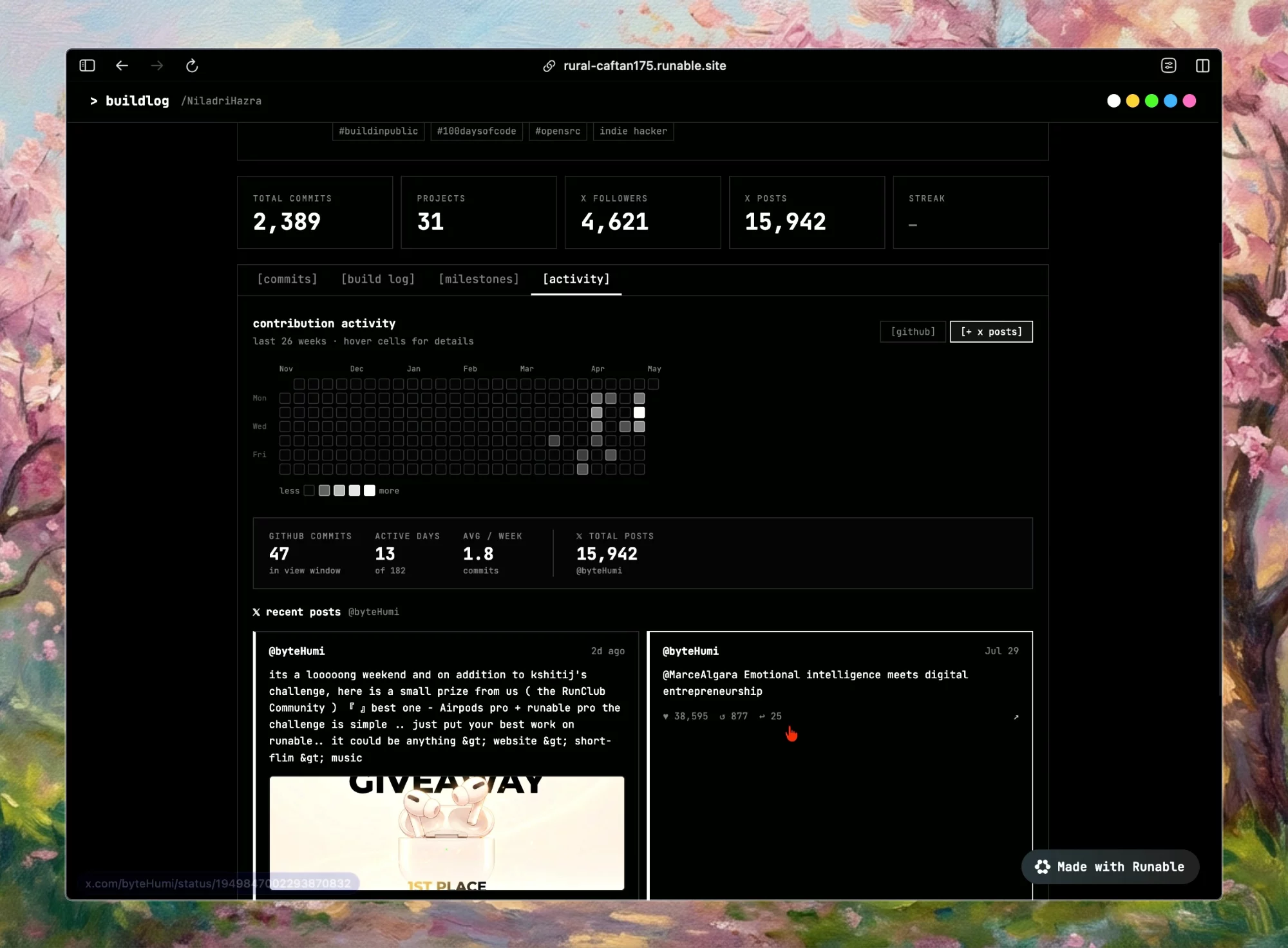Screen dimensions: 1288x948
Task: Click the indie hacker tag
Action: pos(633,131)
